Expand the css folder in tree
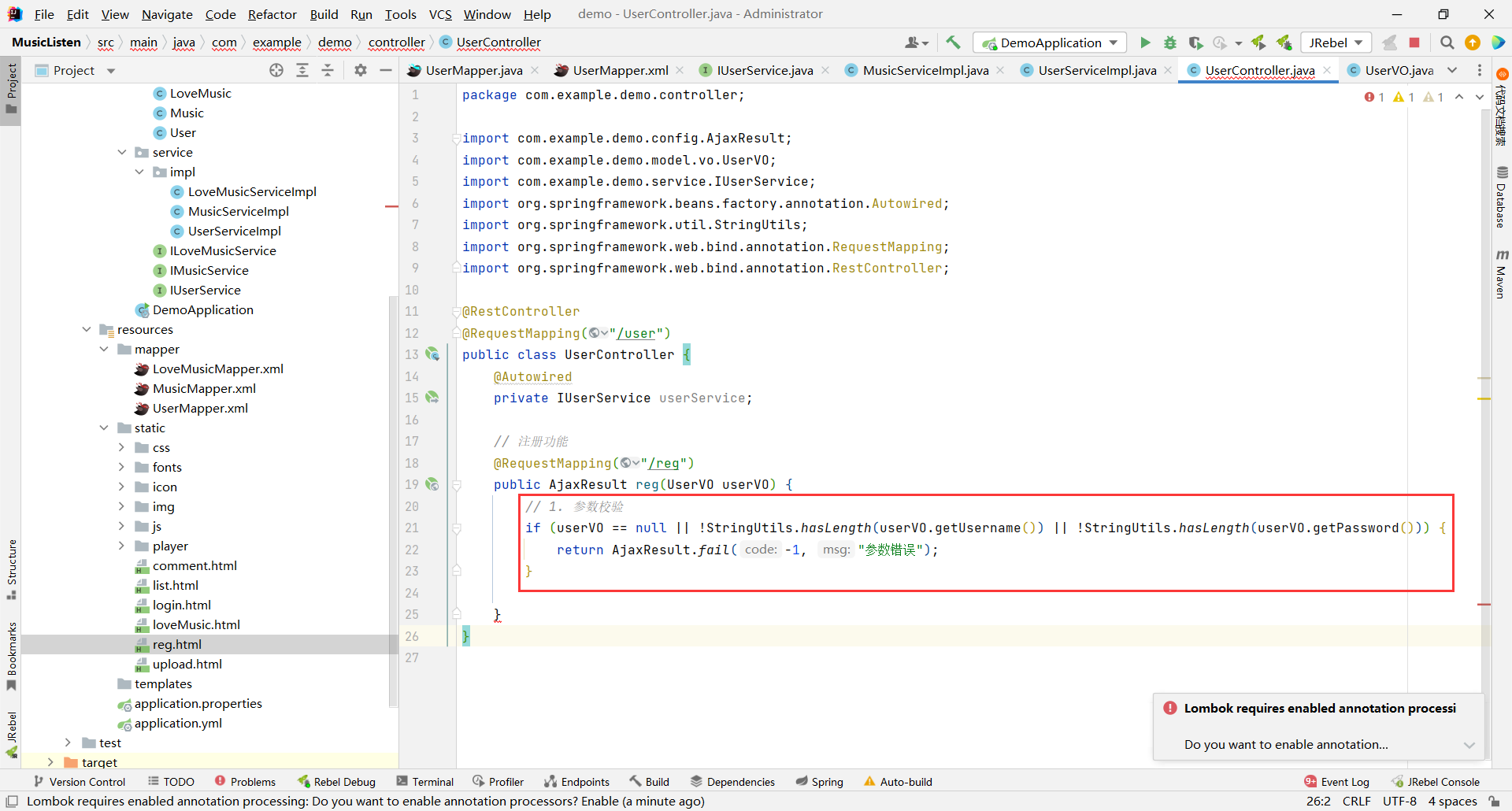The width and height of the screenshot is (1512, 811). (121, 447)
